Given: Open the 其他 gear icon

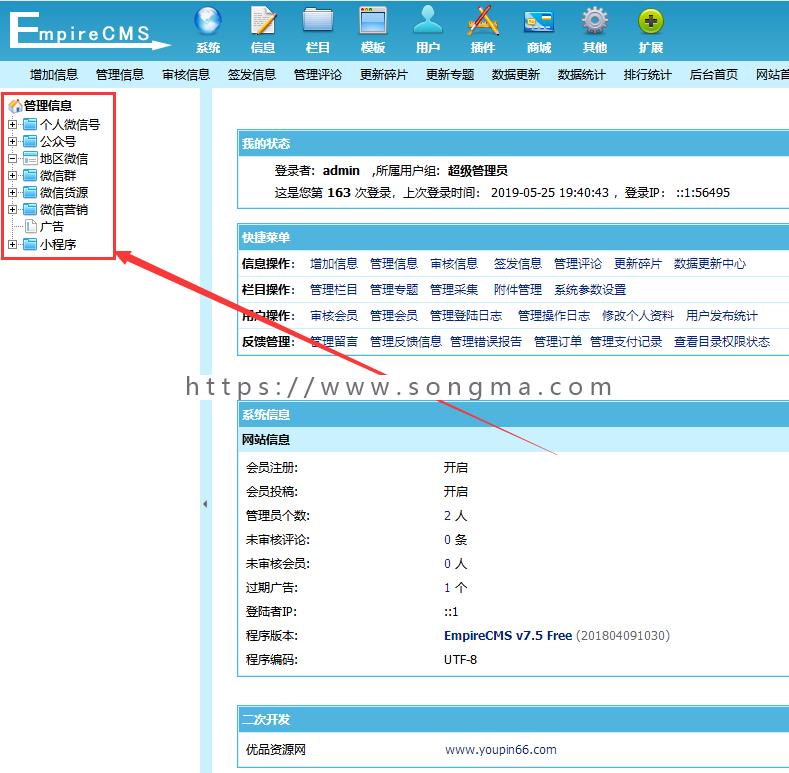Looking at the screenshot, I should coord(595,21).
